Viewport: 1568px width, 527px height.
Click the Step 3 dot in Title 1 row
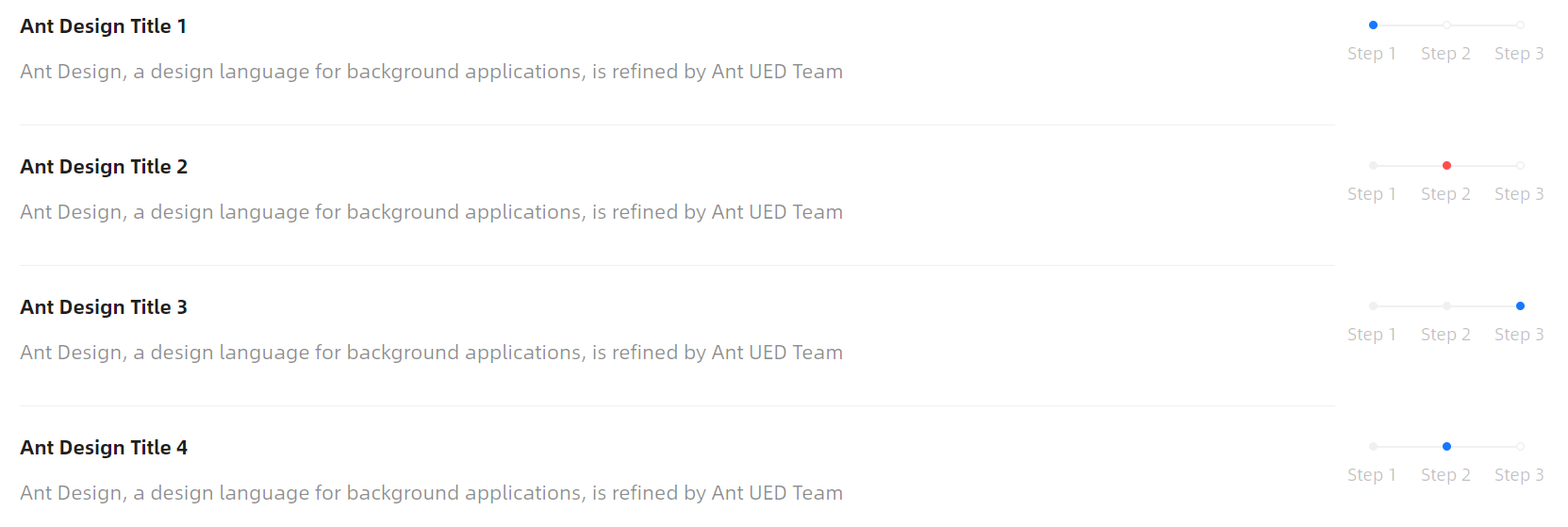click(1520, 25)
